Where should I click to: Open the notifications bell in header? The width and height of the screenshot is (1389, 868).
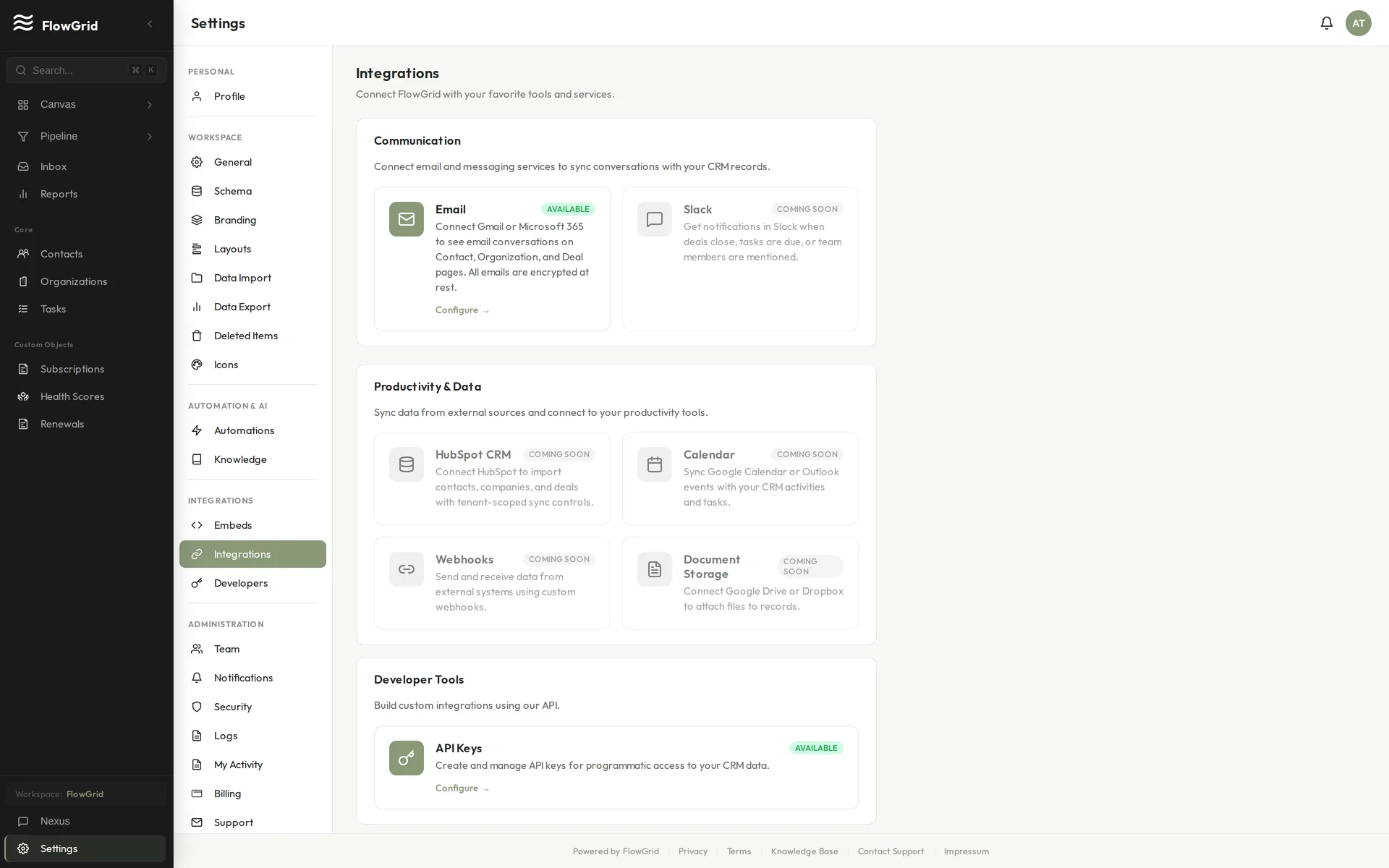pyautogui.click(x=1326, y=23)
